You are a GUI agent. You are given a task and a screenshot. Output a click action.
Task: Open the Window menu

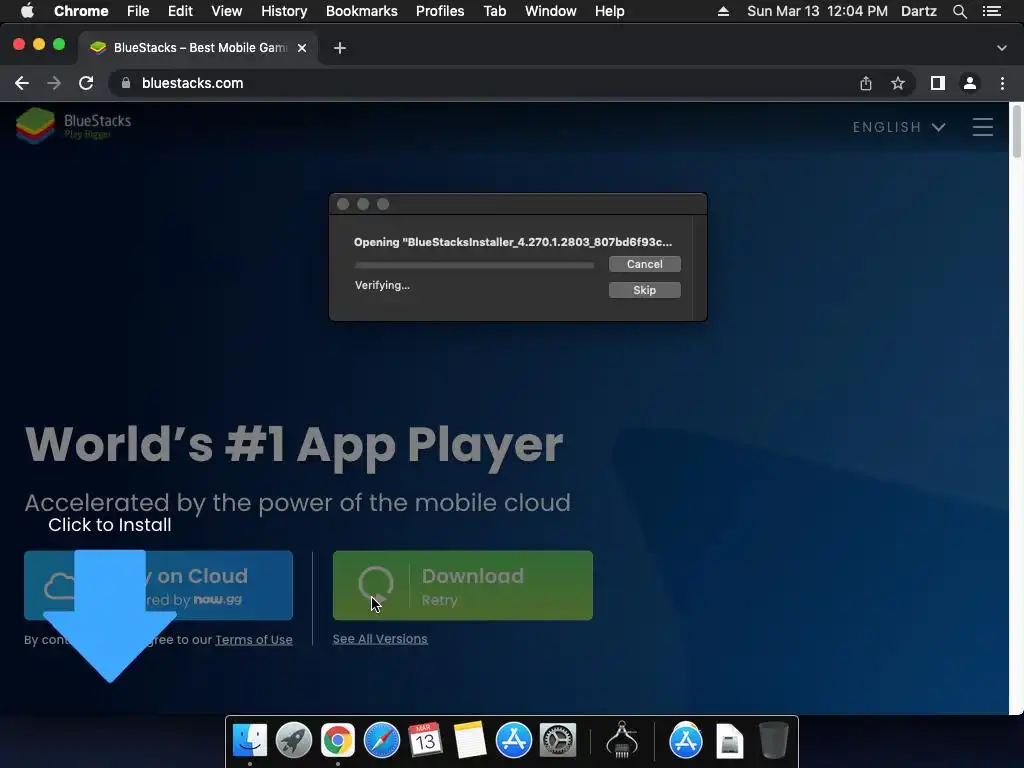tap(551, 11)
